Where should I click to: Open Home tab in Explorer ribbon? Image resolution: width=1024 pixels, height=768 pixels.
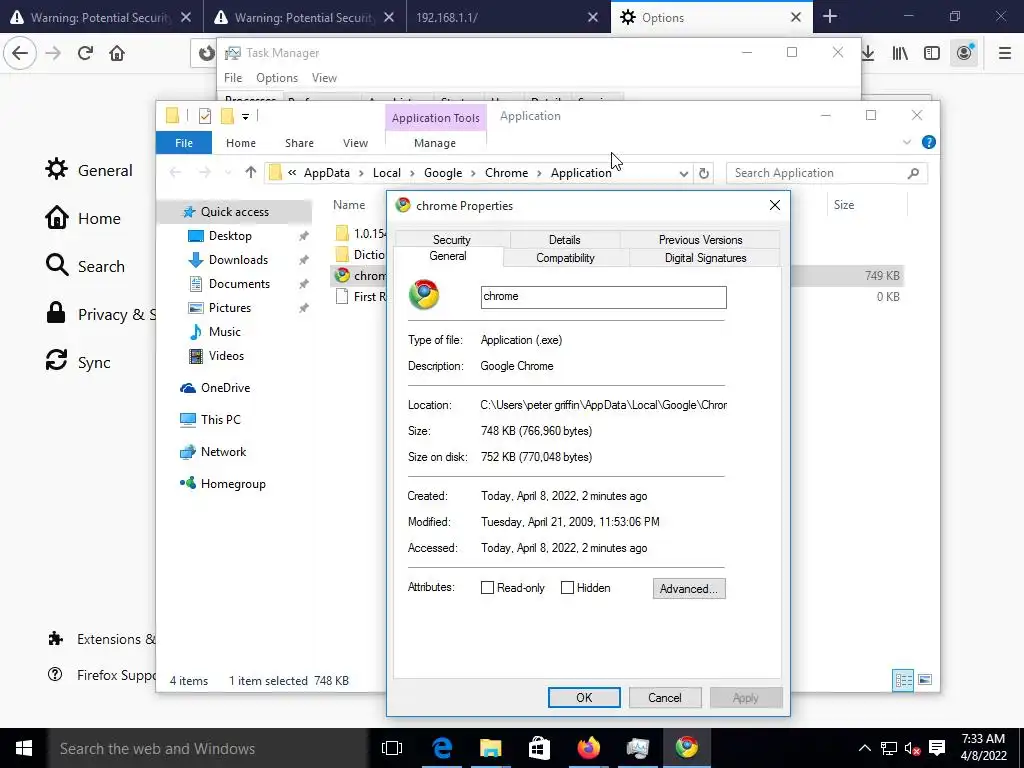[x=241, y=142]
